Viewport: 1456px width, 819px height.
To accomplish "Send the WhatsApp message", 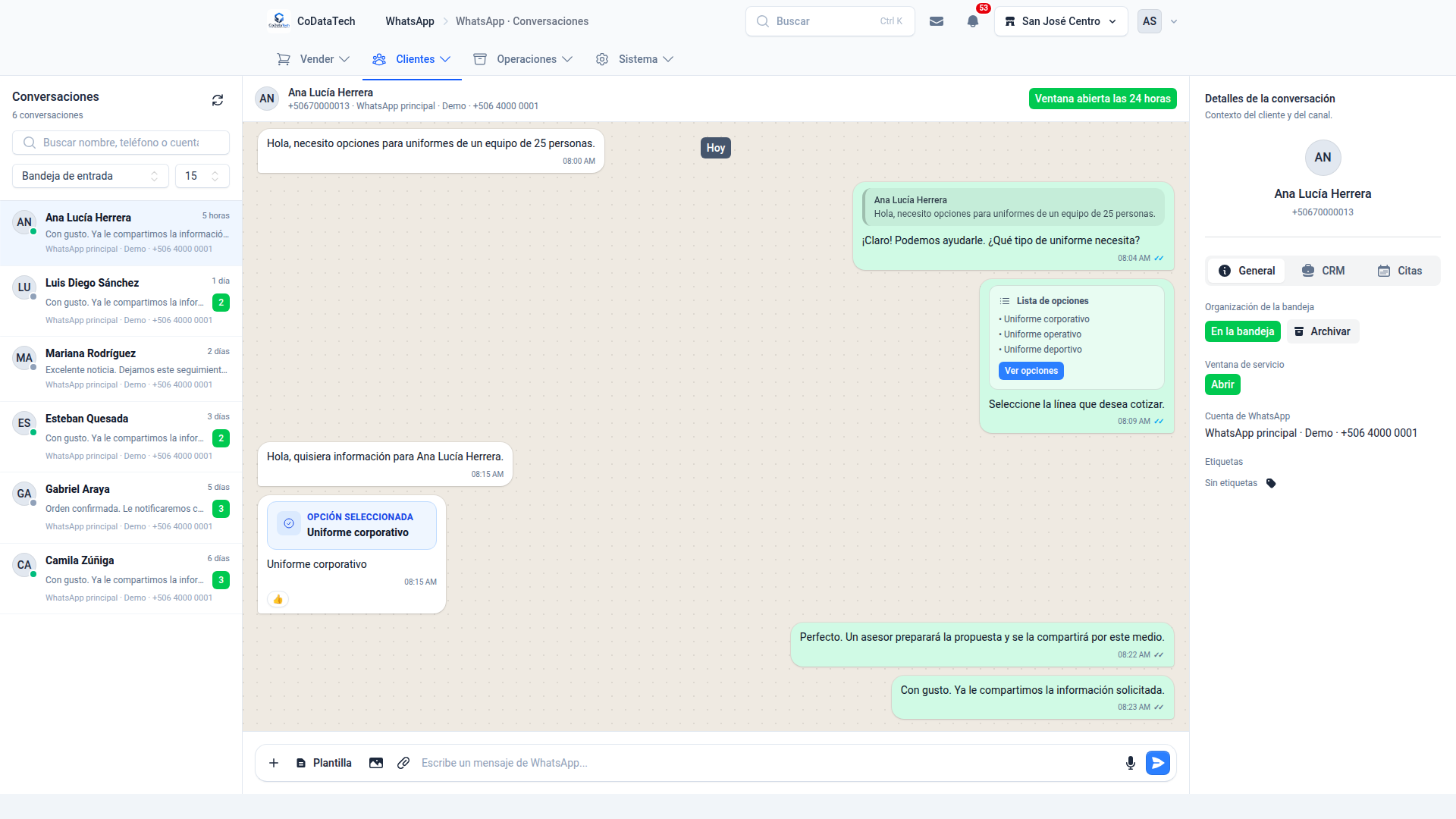I will coord(1158,763).
